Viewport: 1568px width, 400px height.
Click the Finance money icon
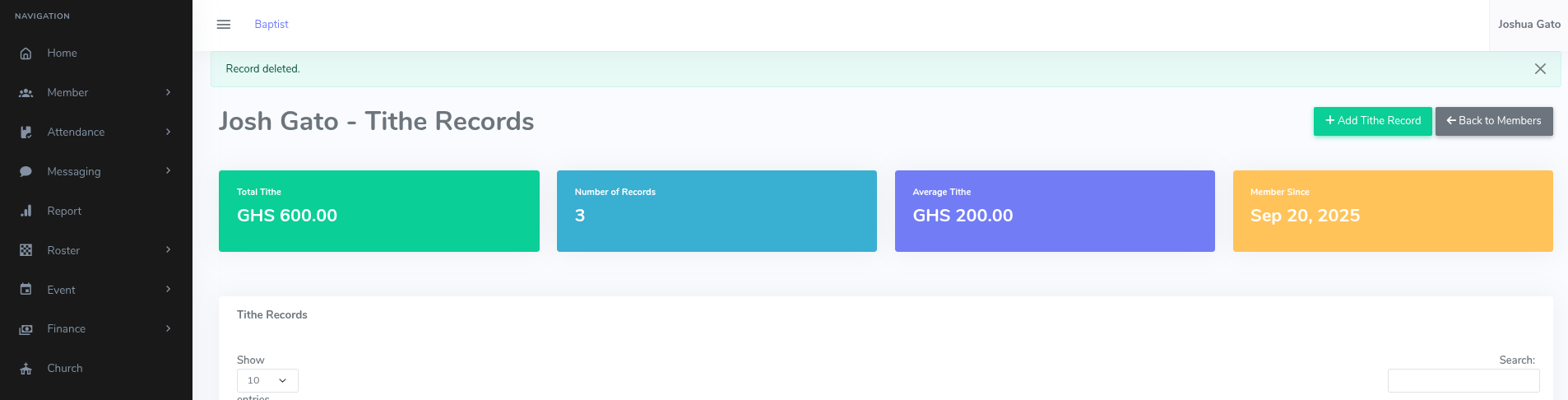[26, 329]
